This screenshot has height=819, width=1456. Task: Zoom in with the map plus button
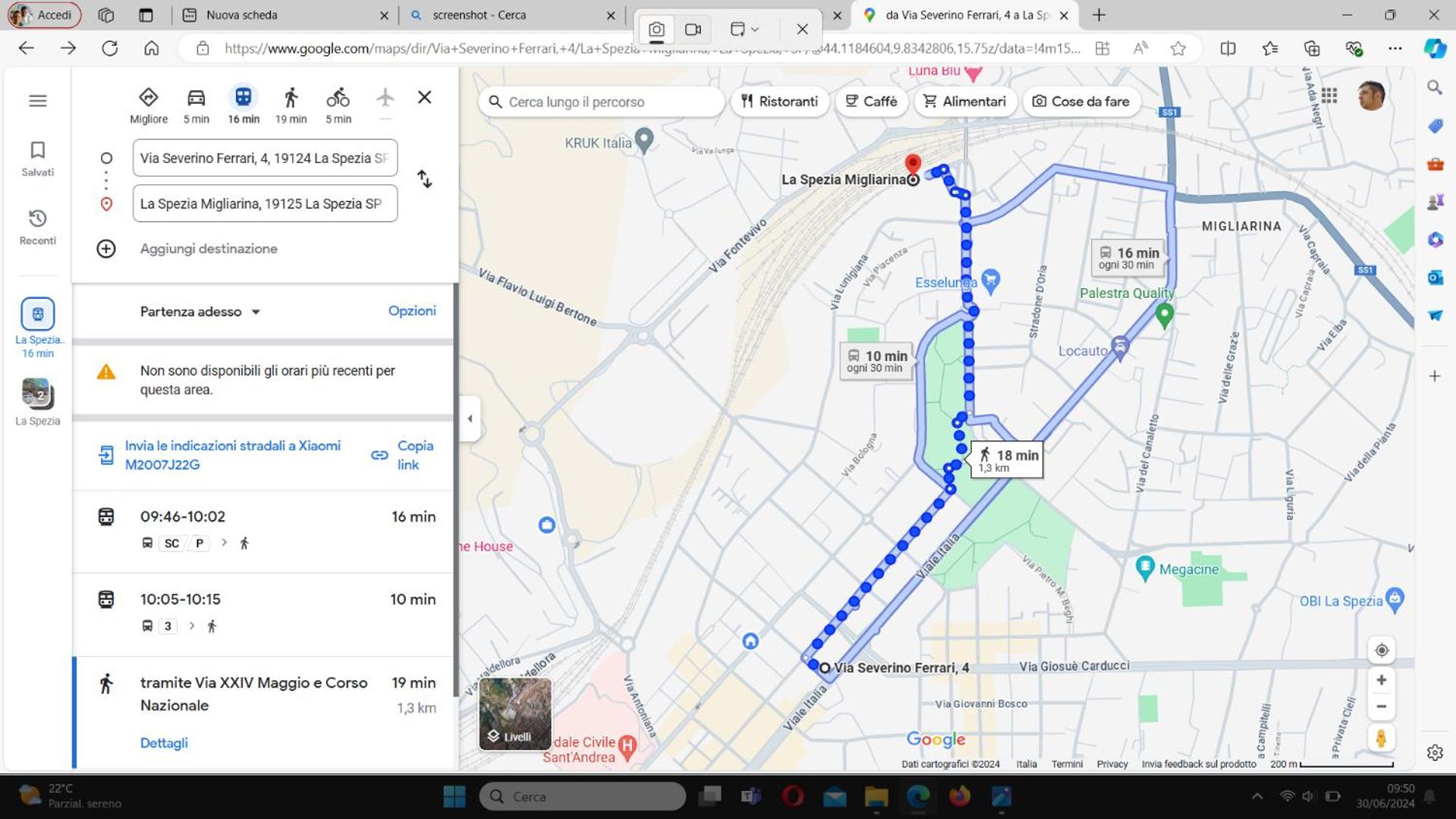[x=1382, y=680]
